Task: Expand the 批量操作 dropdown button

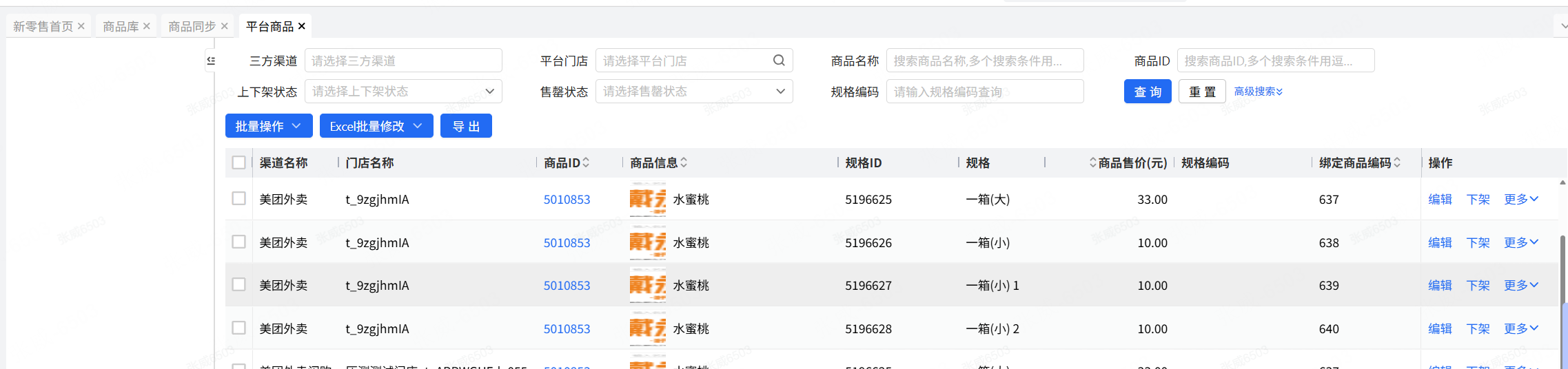Action: click(x=269, y=126)
